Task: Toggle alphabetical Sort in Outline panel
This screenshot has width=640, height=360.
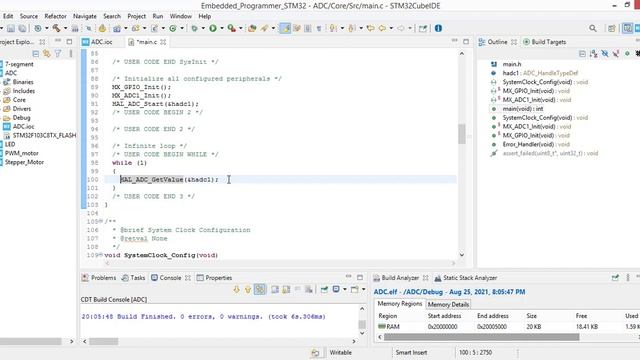Action: click(593, 54)
